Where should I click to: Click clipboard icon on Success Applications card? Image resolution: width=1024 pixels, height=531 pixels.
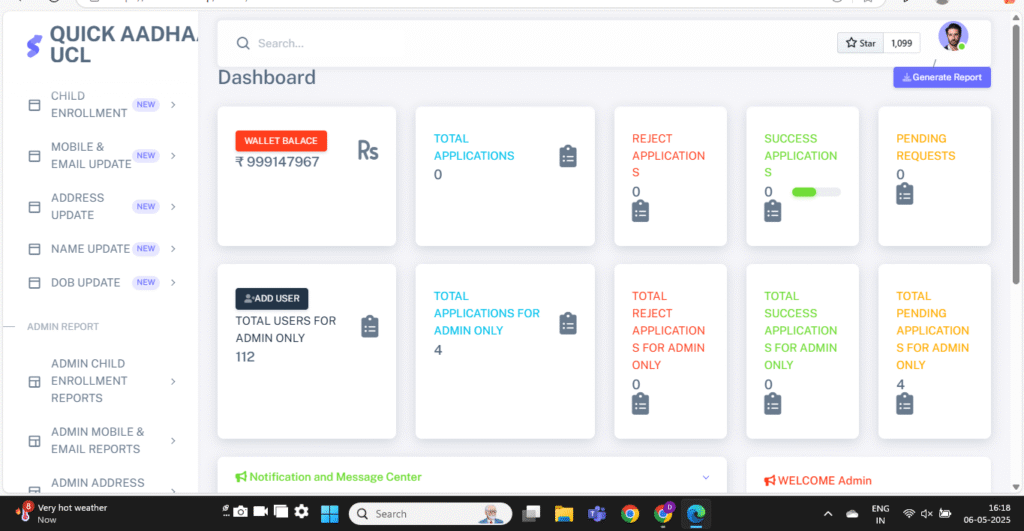[773, 211]
